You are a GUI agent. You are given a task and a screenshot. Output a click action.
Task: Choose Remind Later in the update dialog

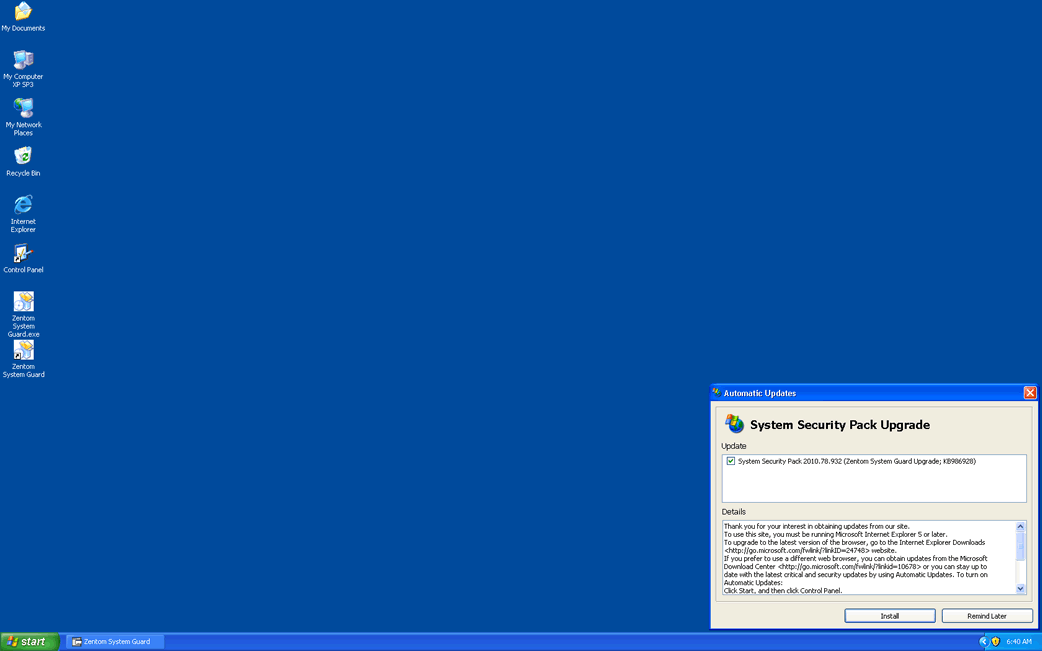(x=986, y=616)
